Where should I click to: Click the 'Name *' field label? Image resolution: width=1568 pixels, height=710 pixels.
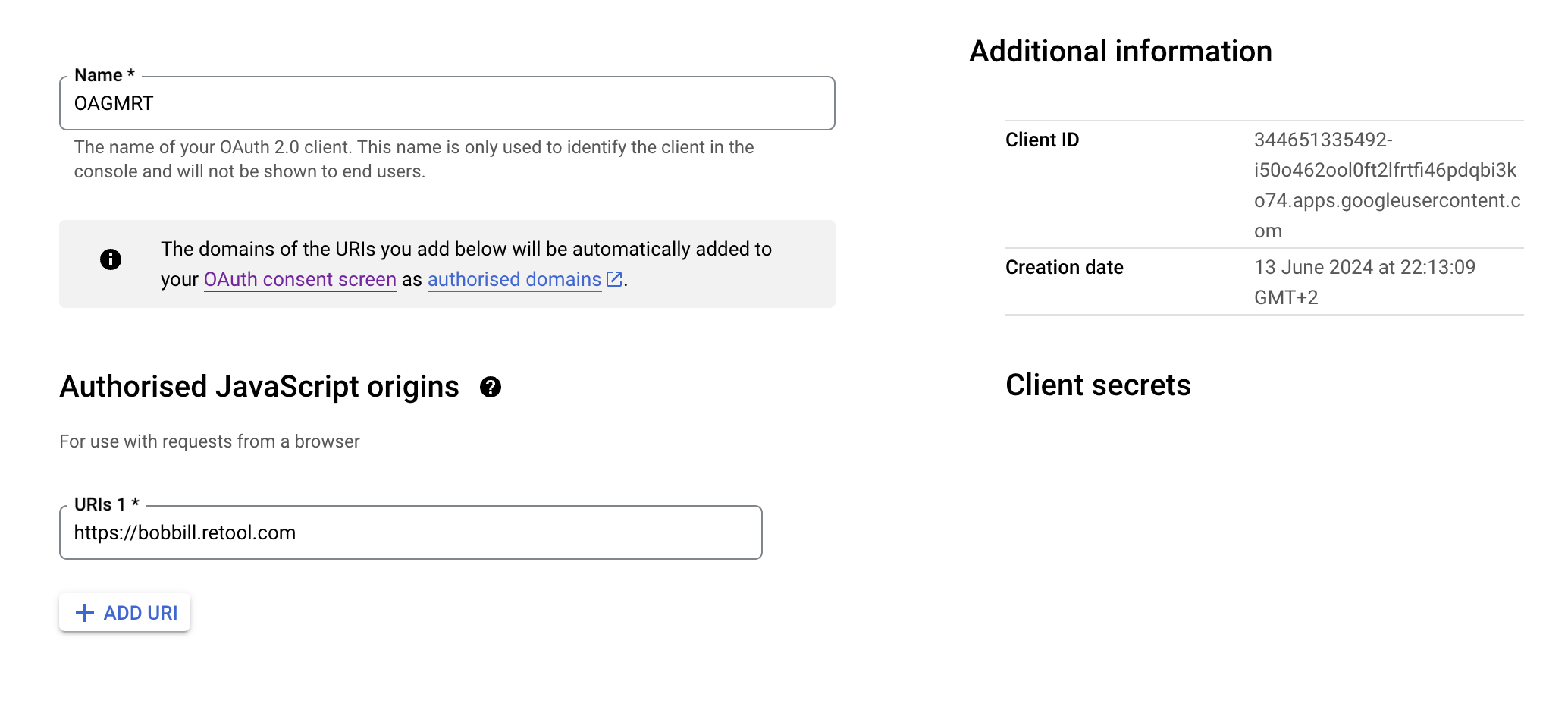click(104, 75)
